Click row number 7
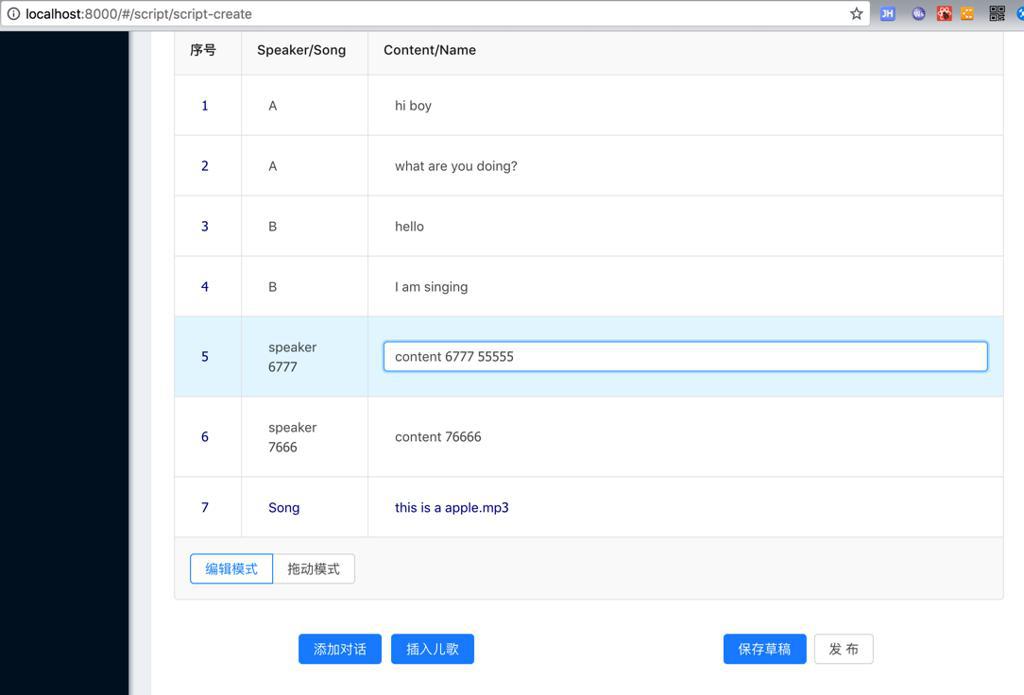The height and width of the screenshot is (695, 1024). [205, 508]
